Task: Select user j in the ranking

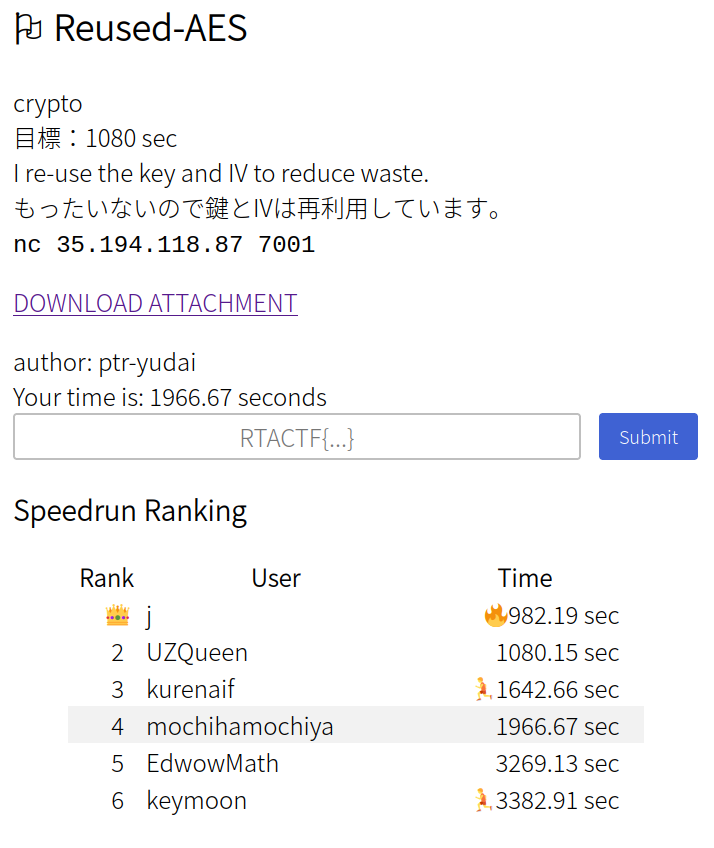Action: [x=149, y=616]
